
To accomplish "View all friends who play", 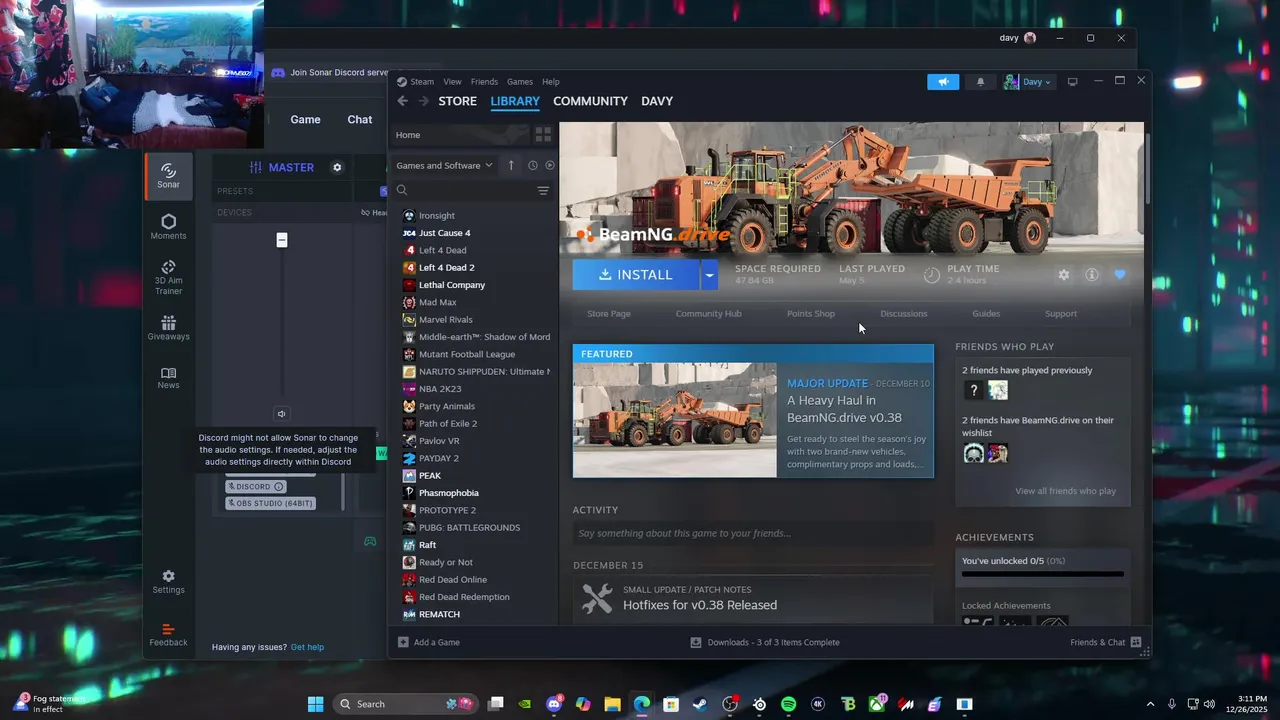I will pyautogui.click(x=1065, y=491).
